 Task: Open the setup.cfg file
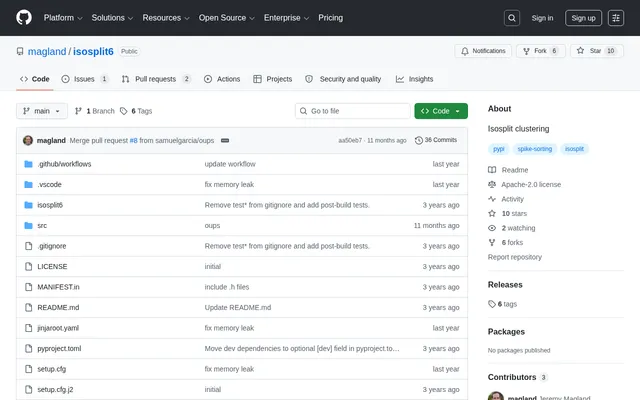pos(51,369)
